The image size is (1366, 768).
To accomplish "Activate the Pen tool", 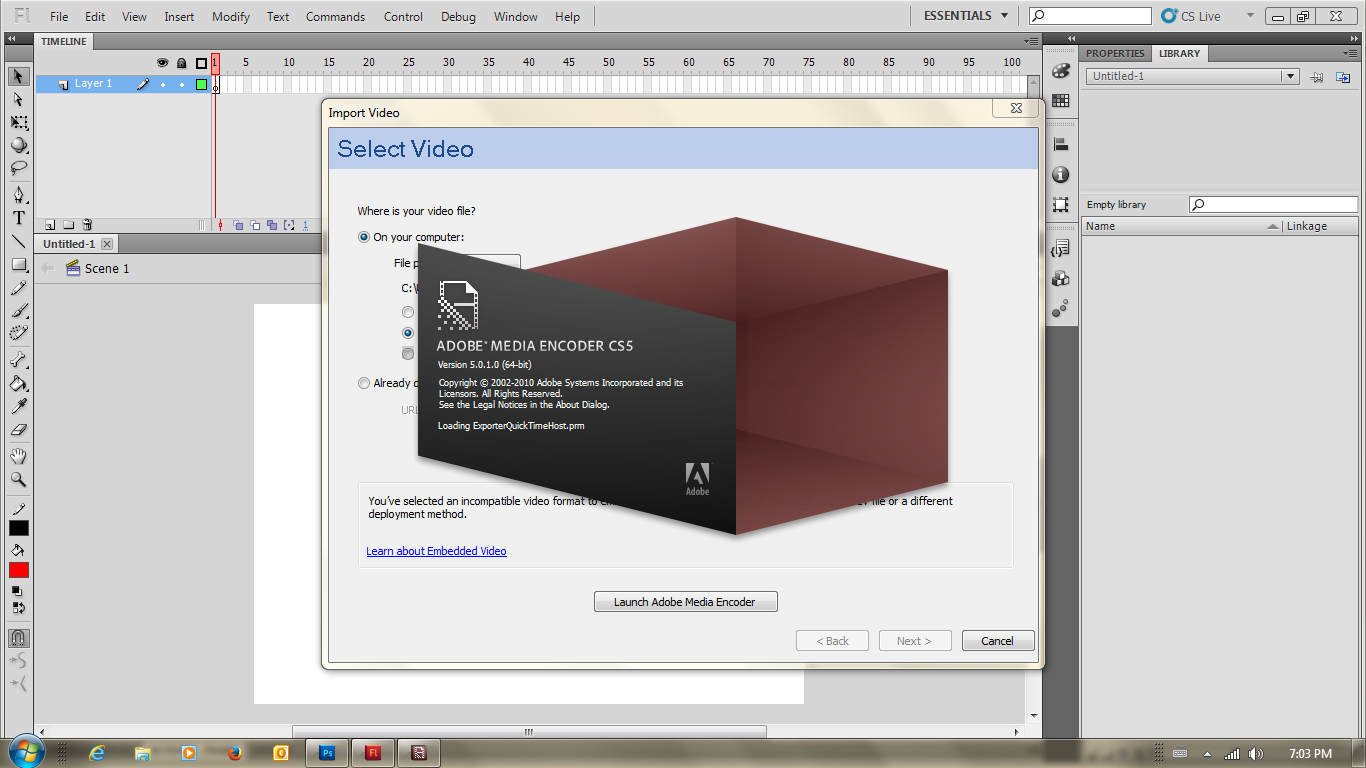I will coord(19,194).
